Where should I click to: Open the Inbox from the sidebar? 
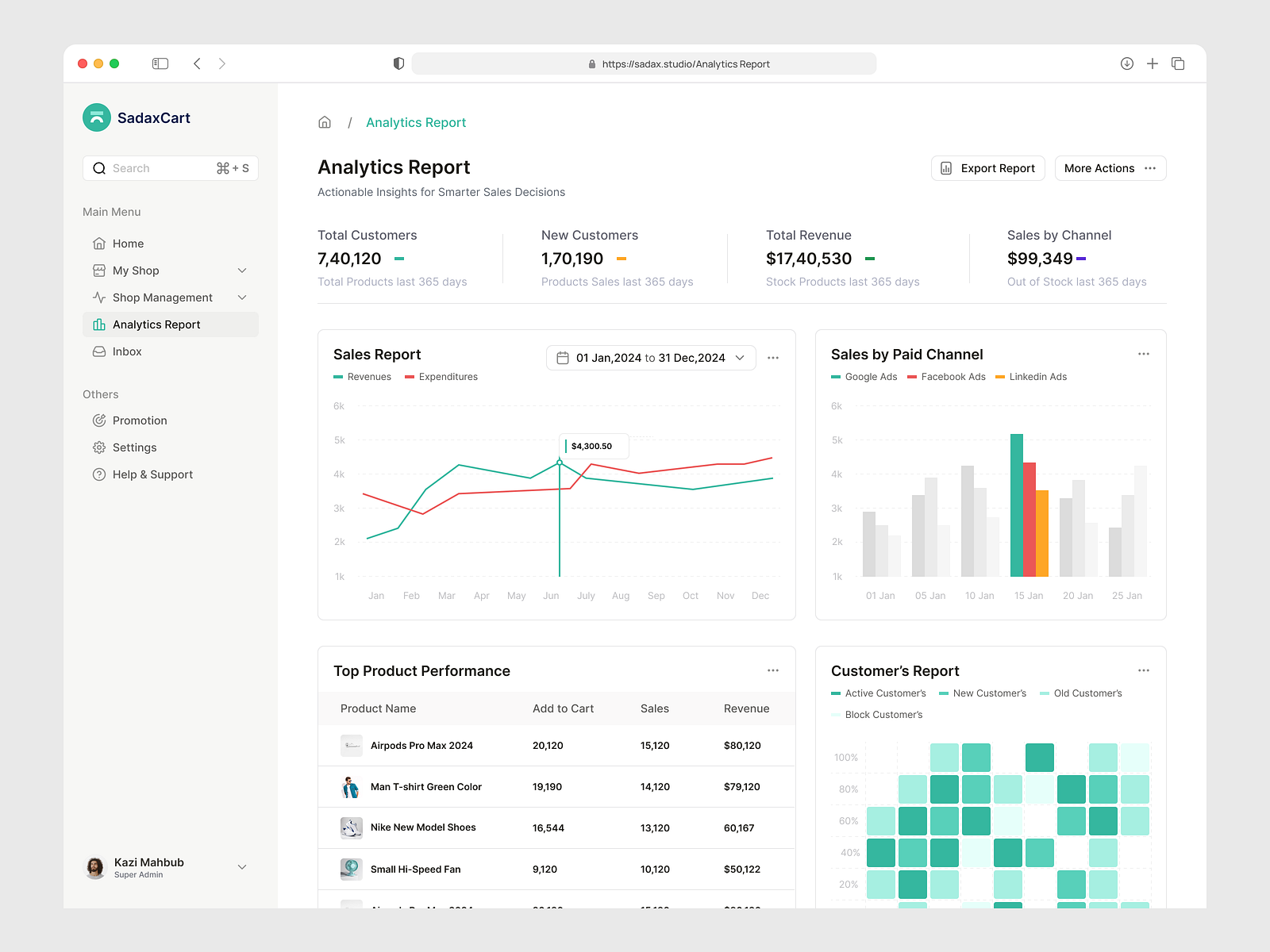tap(129, 351)
